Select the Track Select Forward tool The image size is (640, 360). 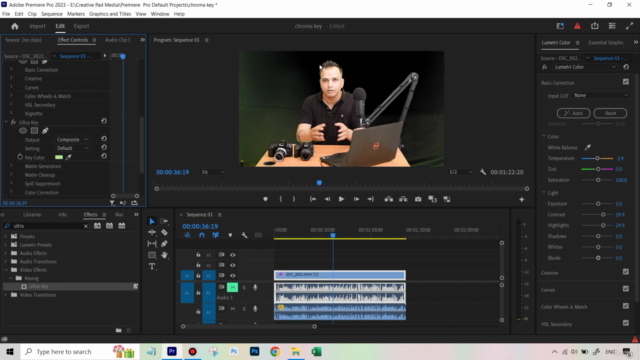pos(164,221)
